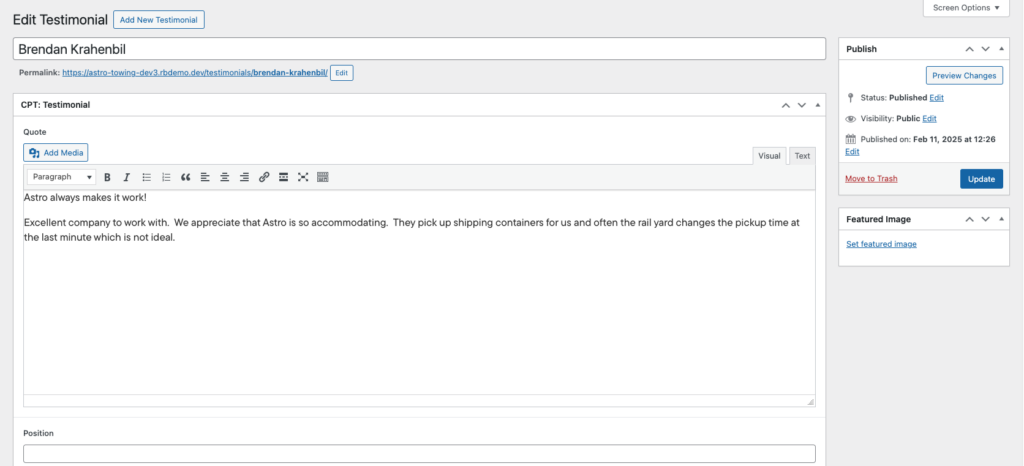Image resolution: width=1024 pixels, height=466 pixels.
Task: Click the insert/edit link icon
Action: point(264,177)
